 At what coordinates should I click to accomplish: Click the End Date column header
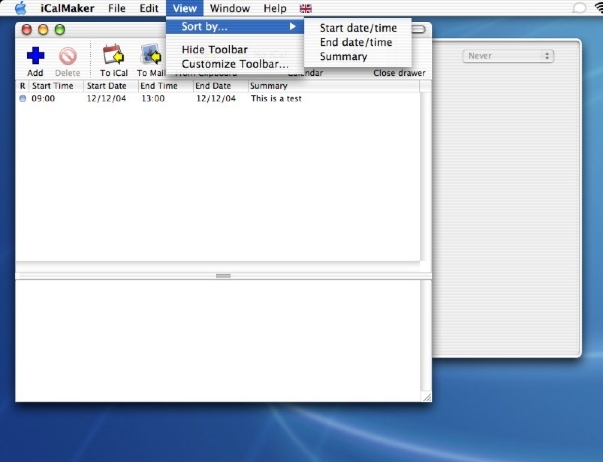(220, 86)
